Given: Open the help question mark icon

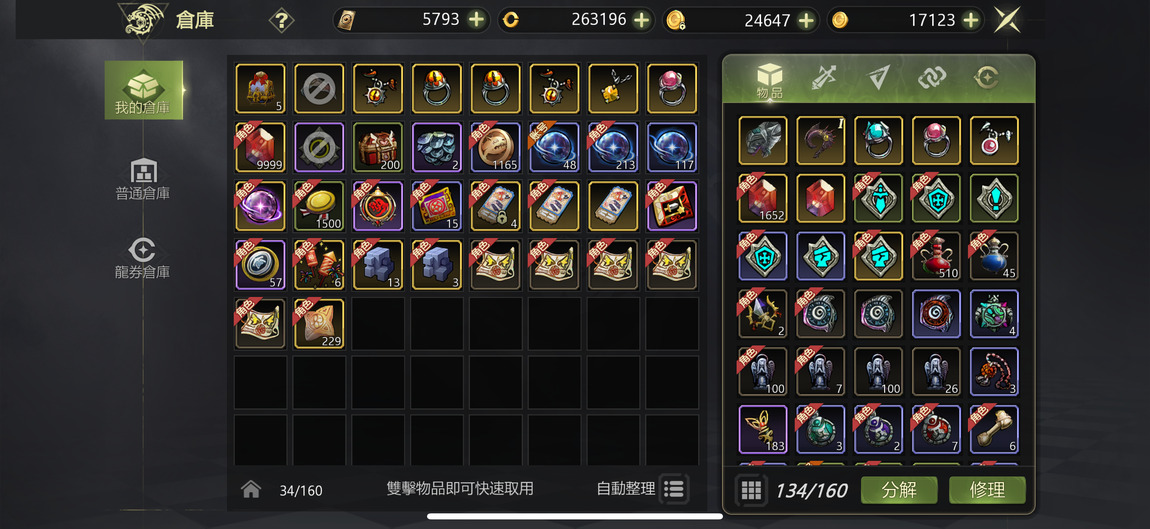Looking at the screenshot, I should [282, 20].
